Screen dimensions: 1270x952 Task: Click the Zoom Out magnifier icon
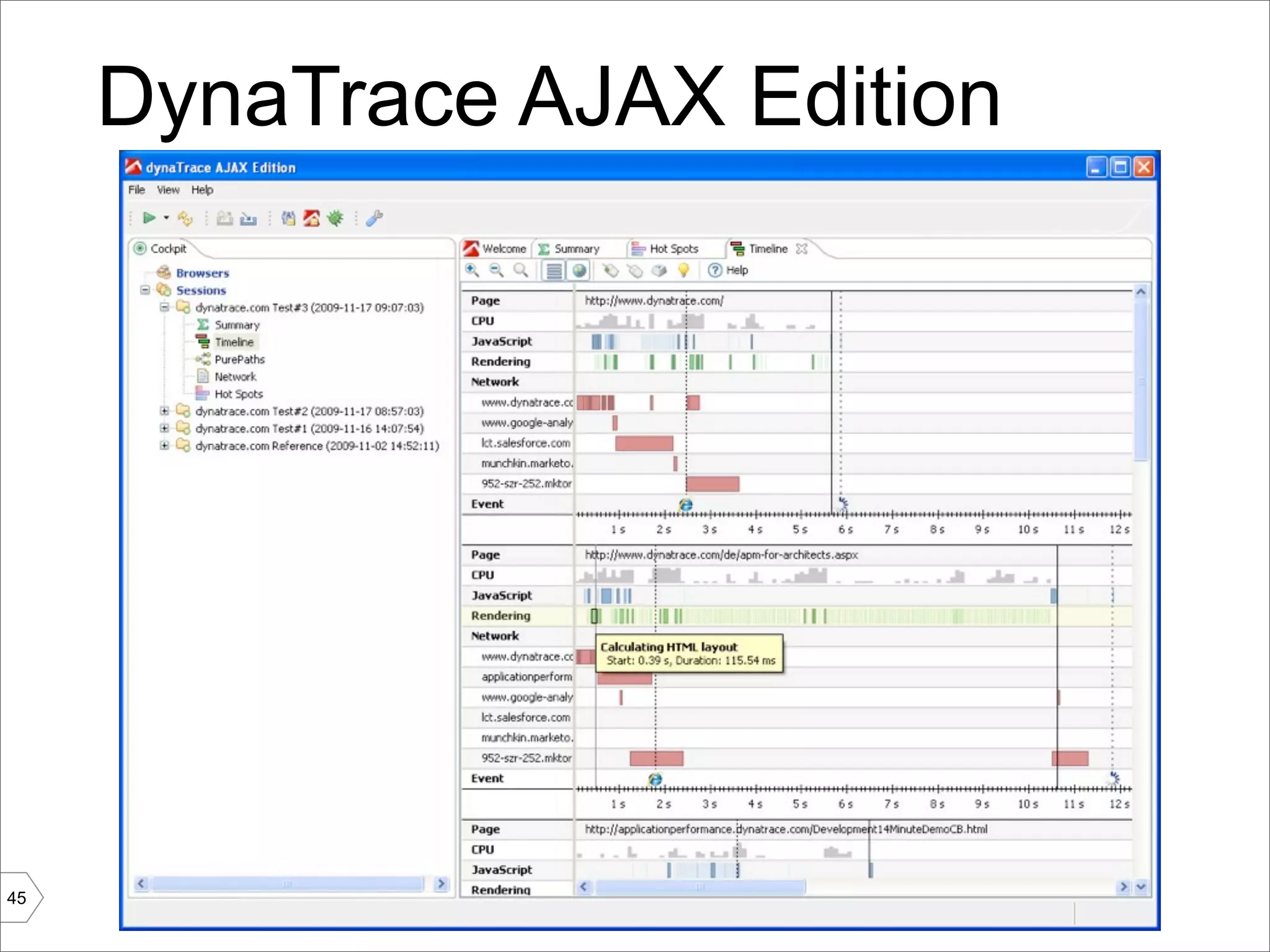(x=497, y=270)
